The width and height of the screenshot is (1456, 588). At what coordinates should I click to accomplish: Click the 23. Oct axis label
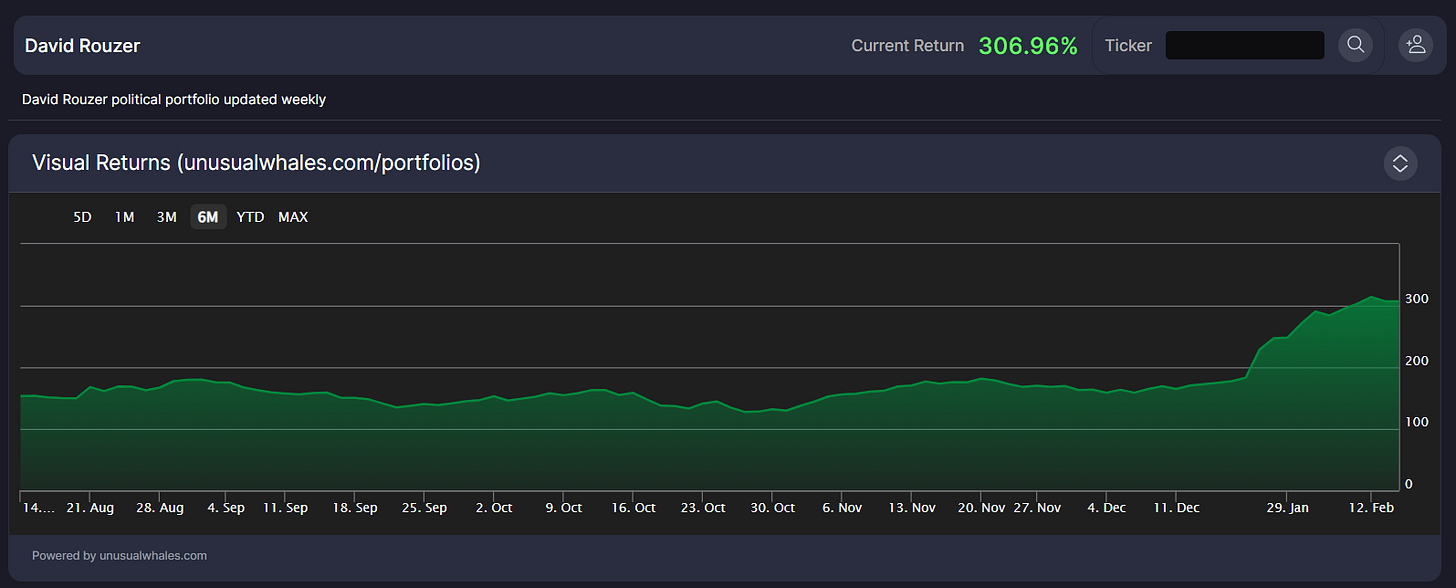pos(703,508)
